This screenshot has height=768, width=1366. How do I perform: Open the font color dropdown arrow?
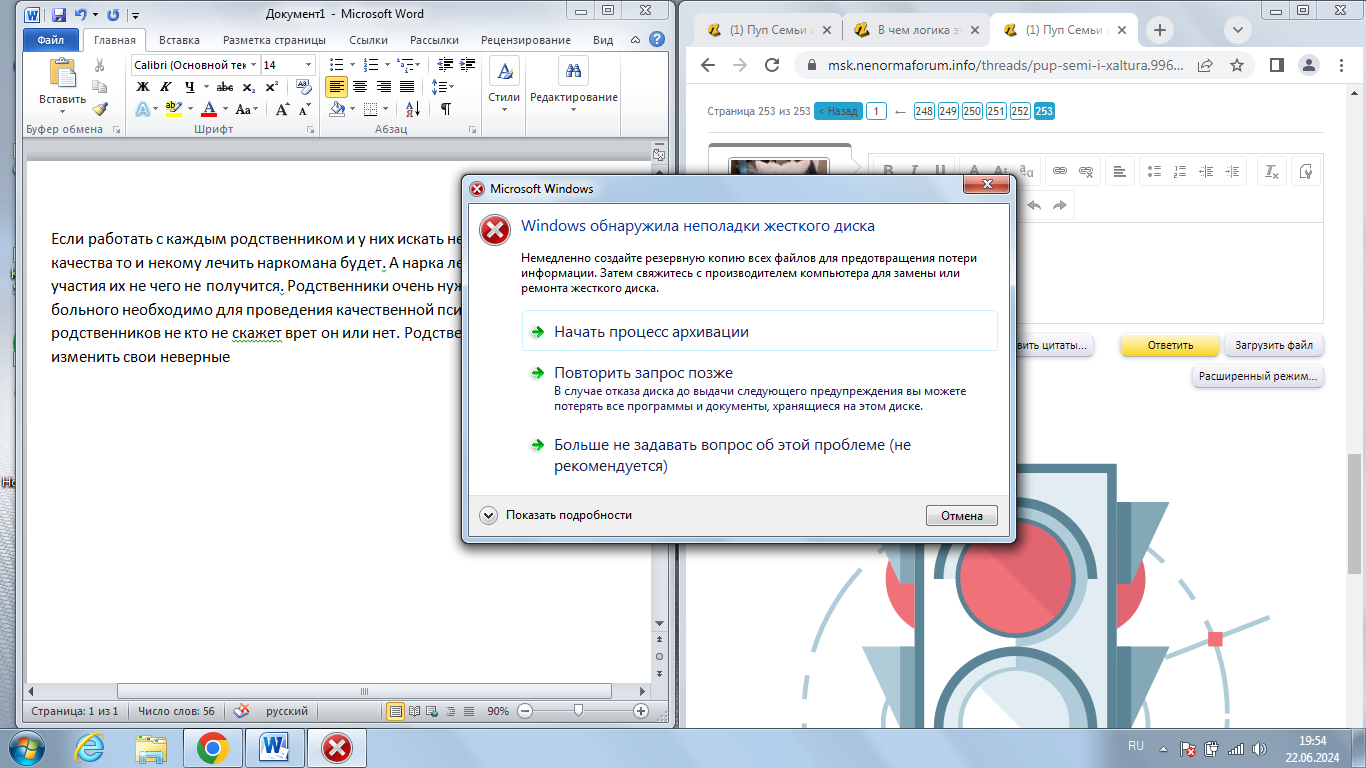point(225,109)
